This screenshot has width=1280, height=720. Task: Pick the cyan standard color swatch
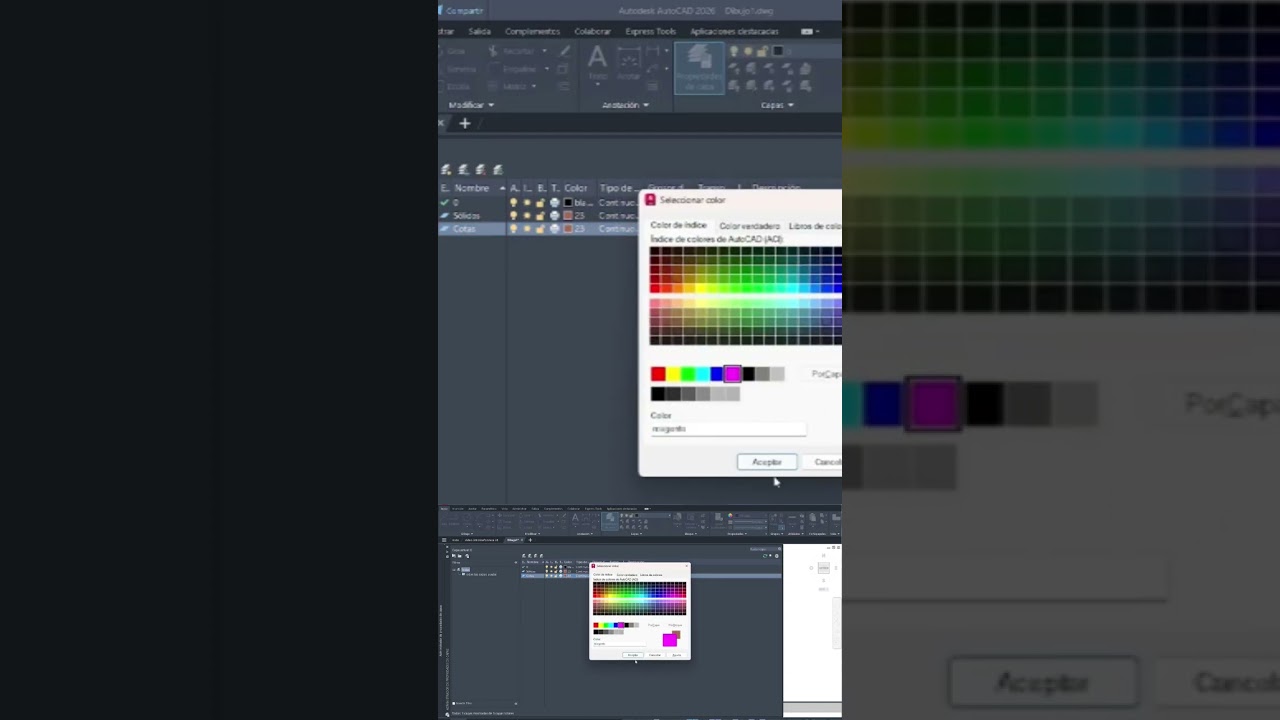pos(703,374)
